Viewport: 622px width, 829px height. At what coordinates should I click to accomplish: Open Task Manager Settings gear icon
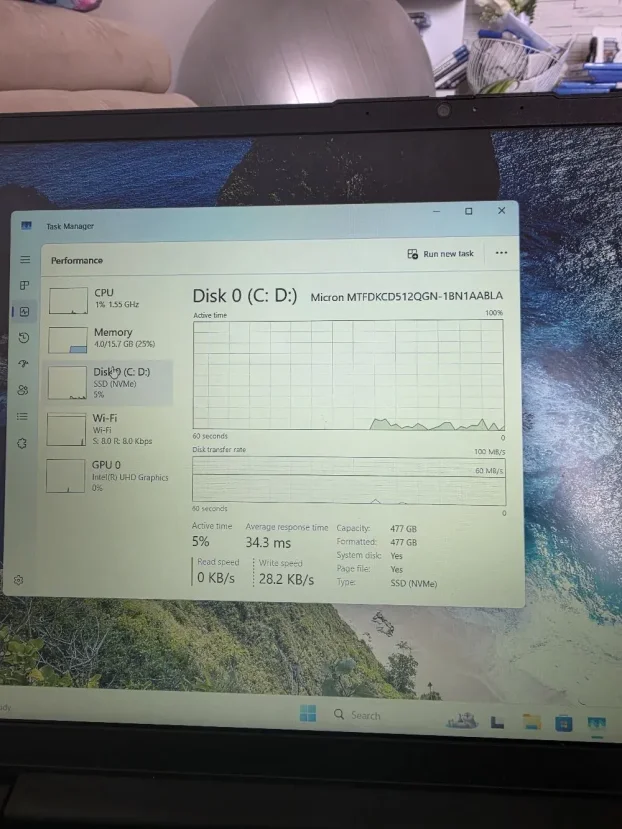coord(19,580)
